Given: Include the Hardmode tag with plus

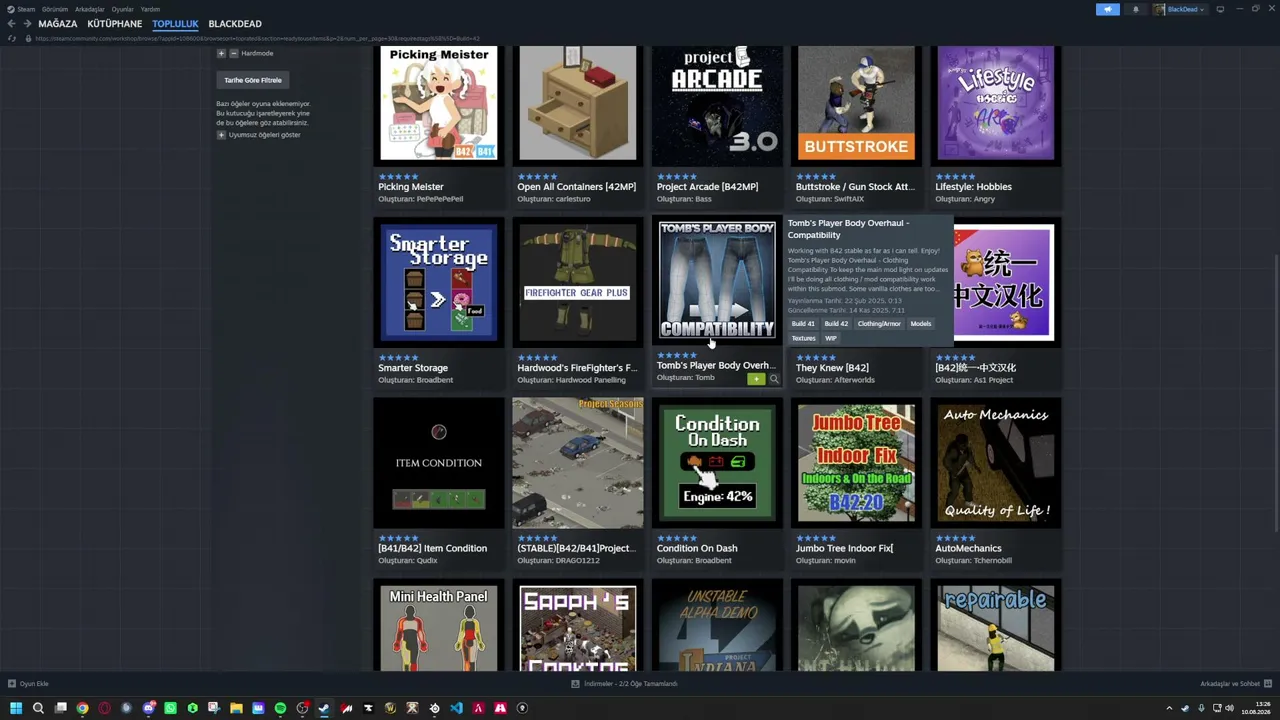Looking at the screenshot, I should 221,53.
